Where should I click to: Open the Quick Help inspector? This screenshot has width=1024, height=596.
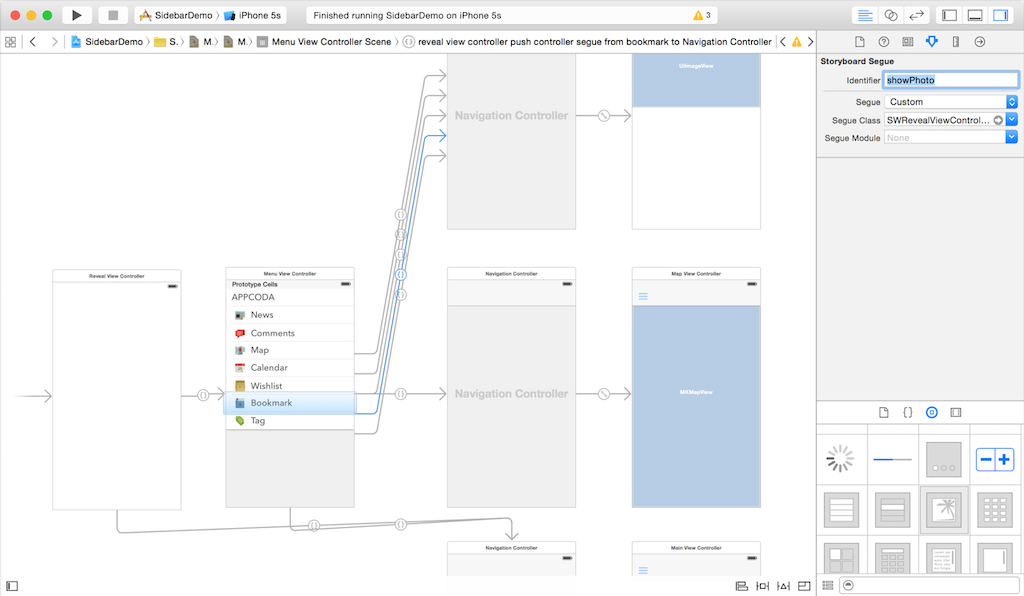[884, 42]
